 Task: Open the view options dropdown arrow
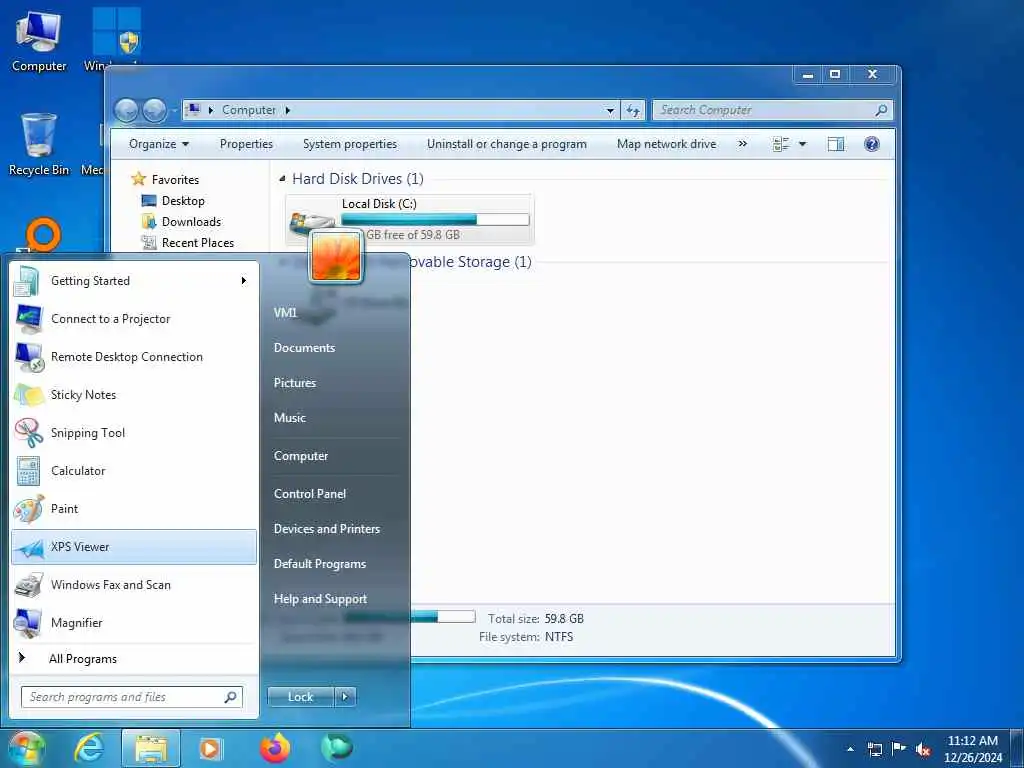coord(803,144)
